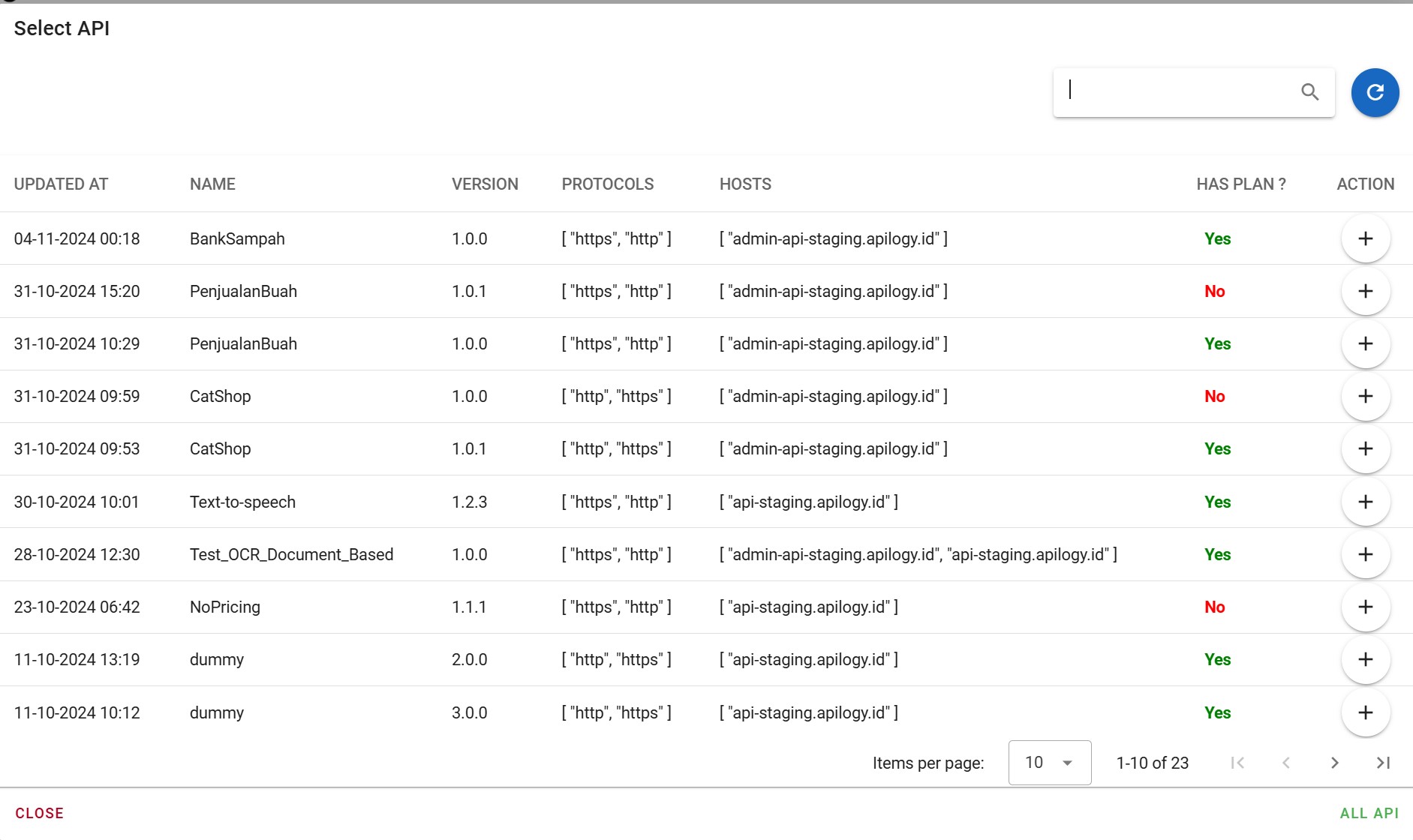Open the items per page dropdown
This screenshot has height=840, width=1413.
coord(1049,763)
